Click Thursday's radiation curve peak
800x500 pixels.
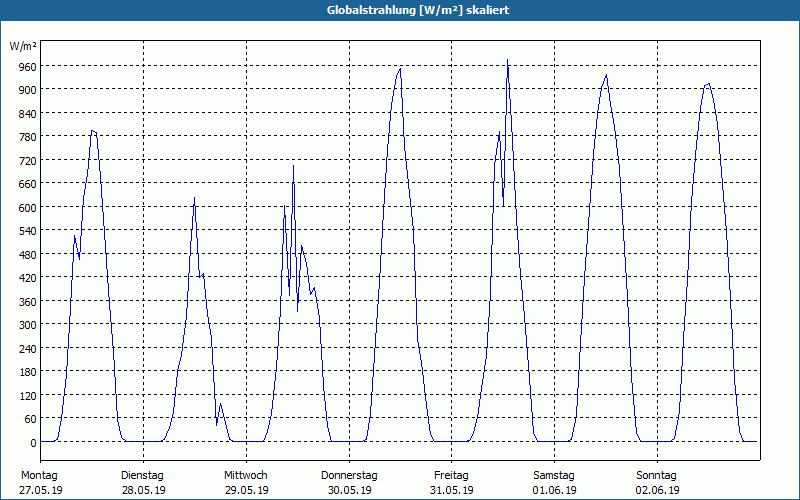click(401, 69)
